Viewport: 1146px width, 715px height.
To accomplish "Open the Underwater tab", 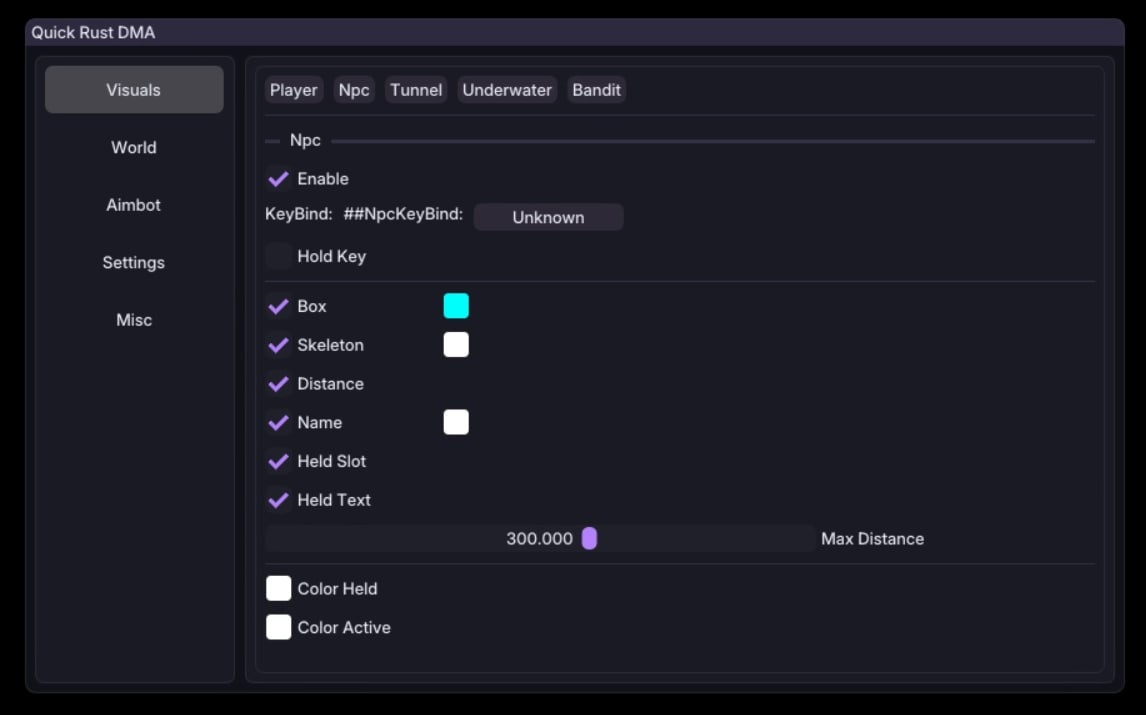I will coord(507,90).
